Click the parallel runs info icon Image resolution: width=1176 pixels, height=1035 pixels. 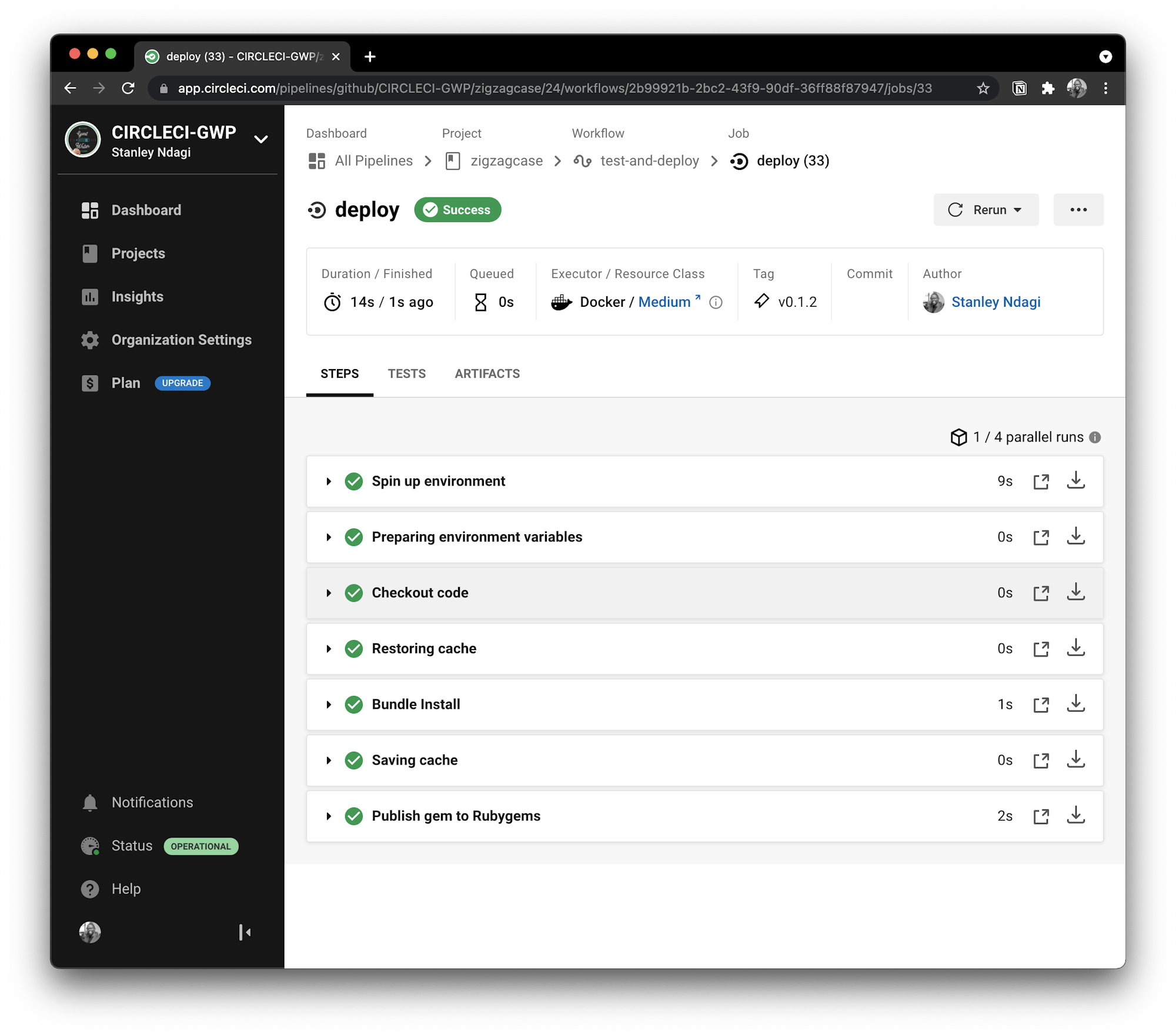point(1094,437)
